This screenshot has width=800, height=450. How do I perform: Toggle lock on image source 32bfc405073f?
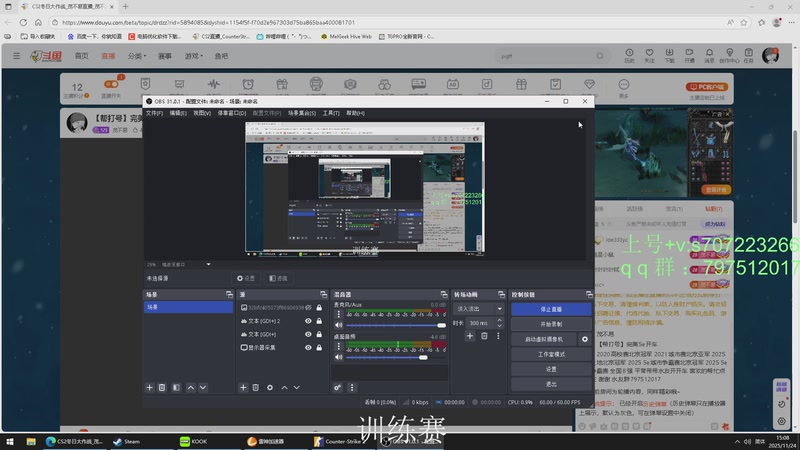coord(319,308)
